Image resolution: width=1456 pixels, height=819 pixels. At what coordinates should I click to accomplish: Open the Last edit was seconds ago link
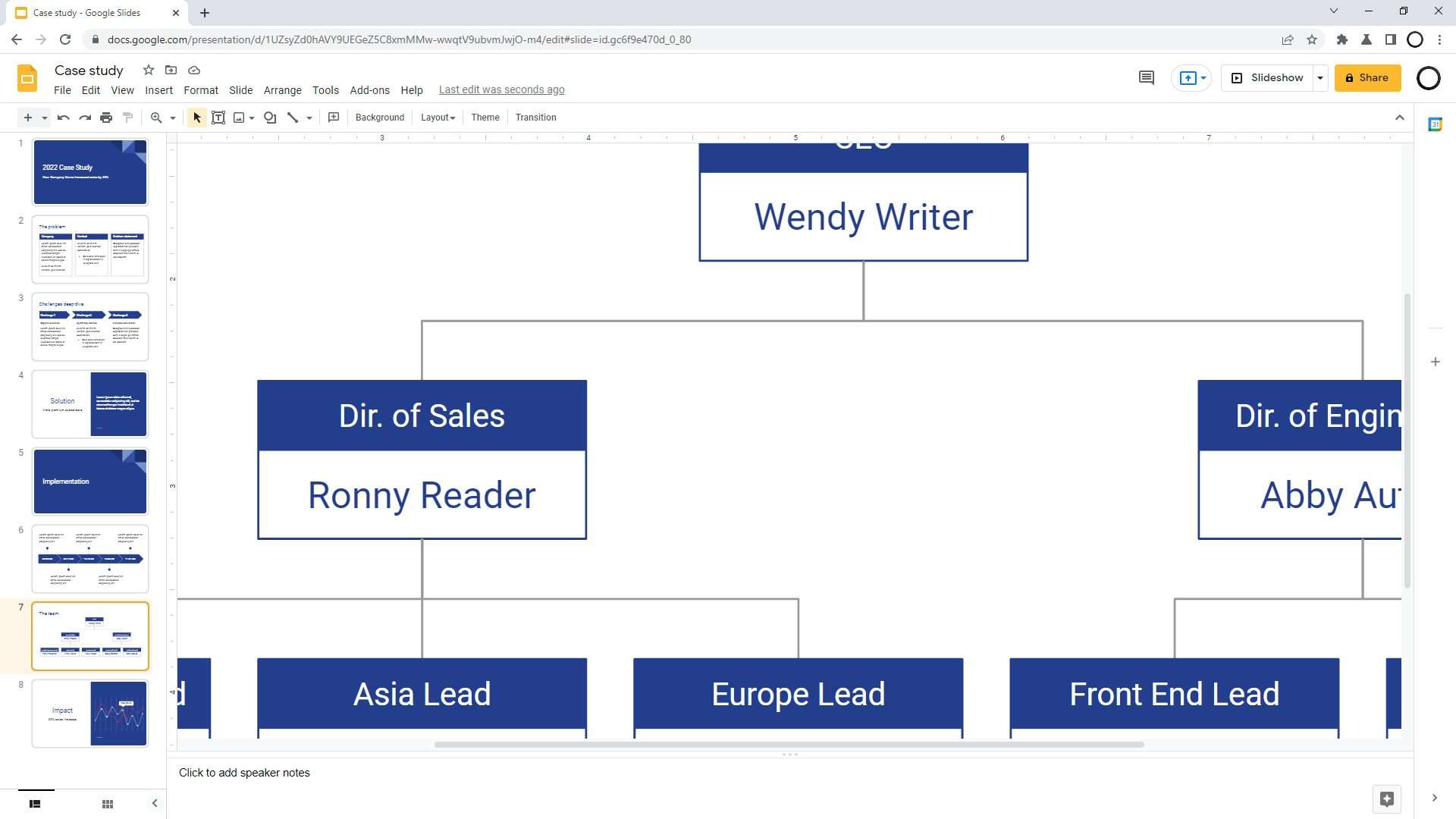click(x=502, y=90)
